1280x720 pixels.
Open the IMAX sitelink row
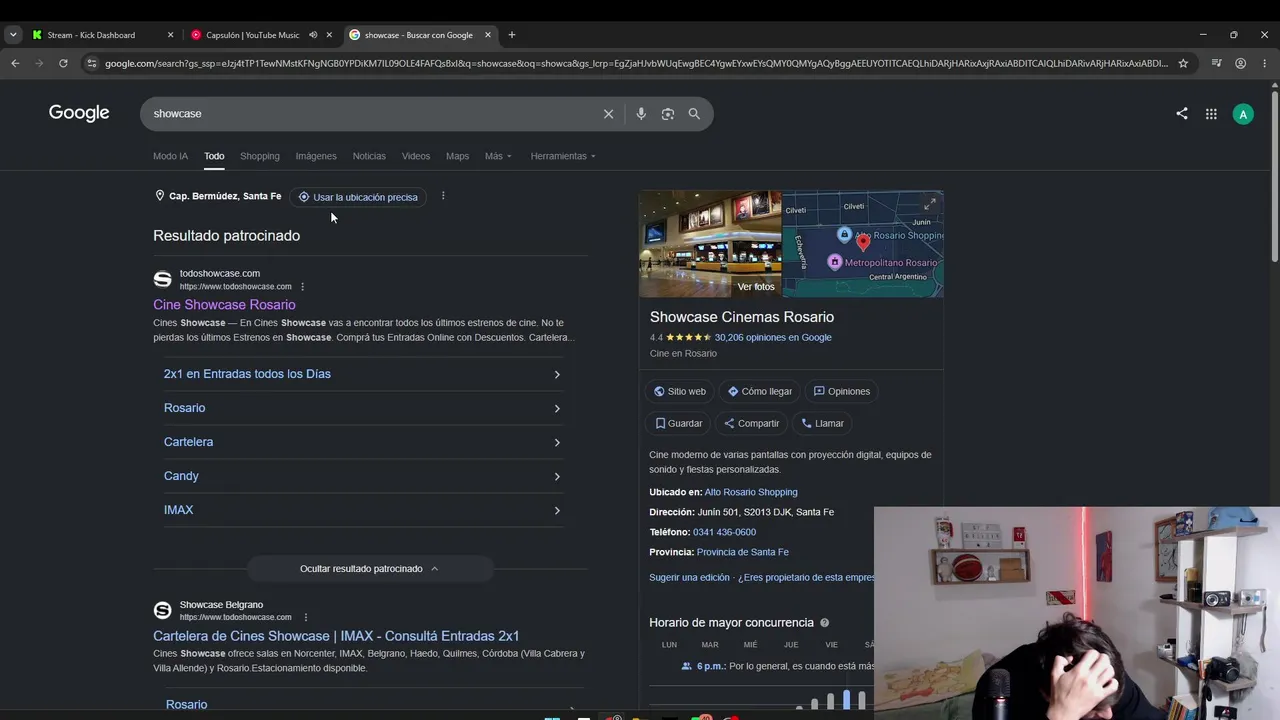coord(362,510)
